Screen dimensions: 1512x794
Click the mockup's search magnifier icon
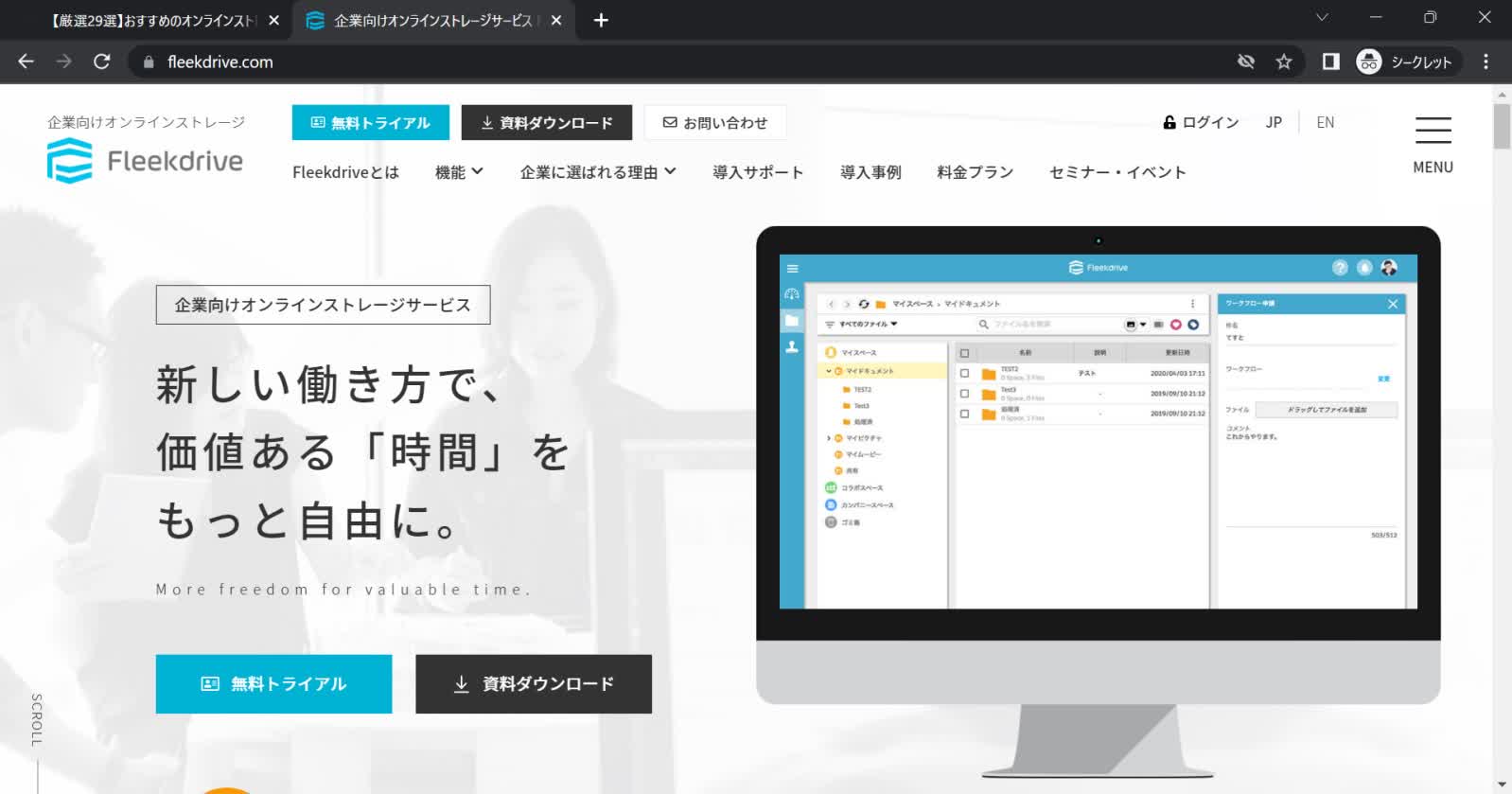[x=984, y=325]
